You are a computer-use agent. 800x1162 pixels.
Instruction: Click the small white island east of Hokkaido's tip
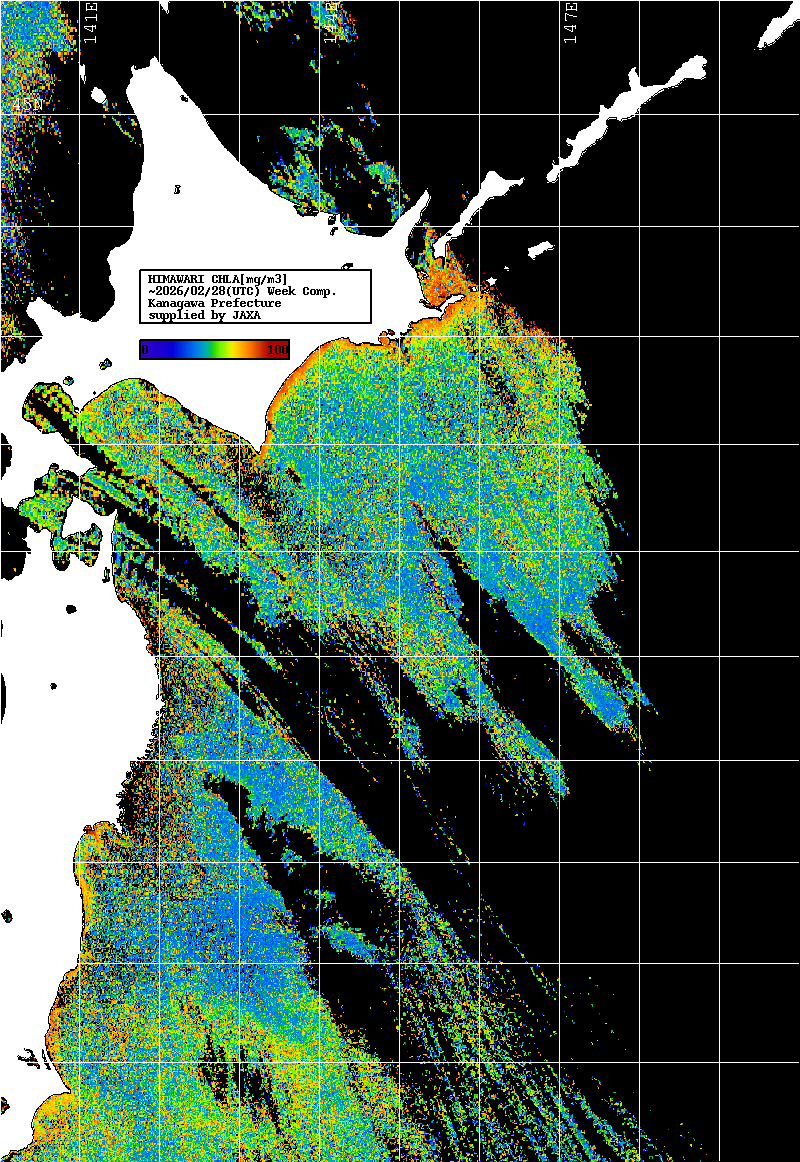tap(540, 248)
